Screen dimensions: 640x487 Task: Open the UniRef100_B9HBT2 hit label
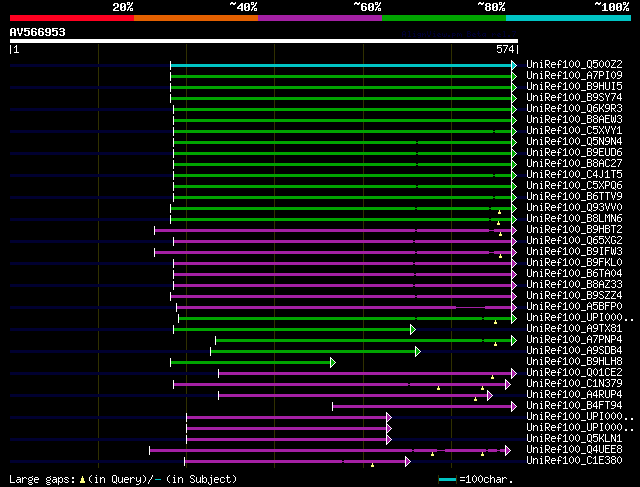point(574,230)
